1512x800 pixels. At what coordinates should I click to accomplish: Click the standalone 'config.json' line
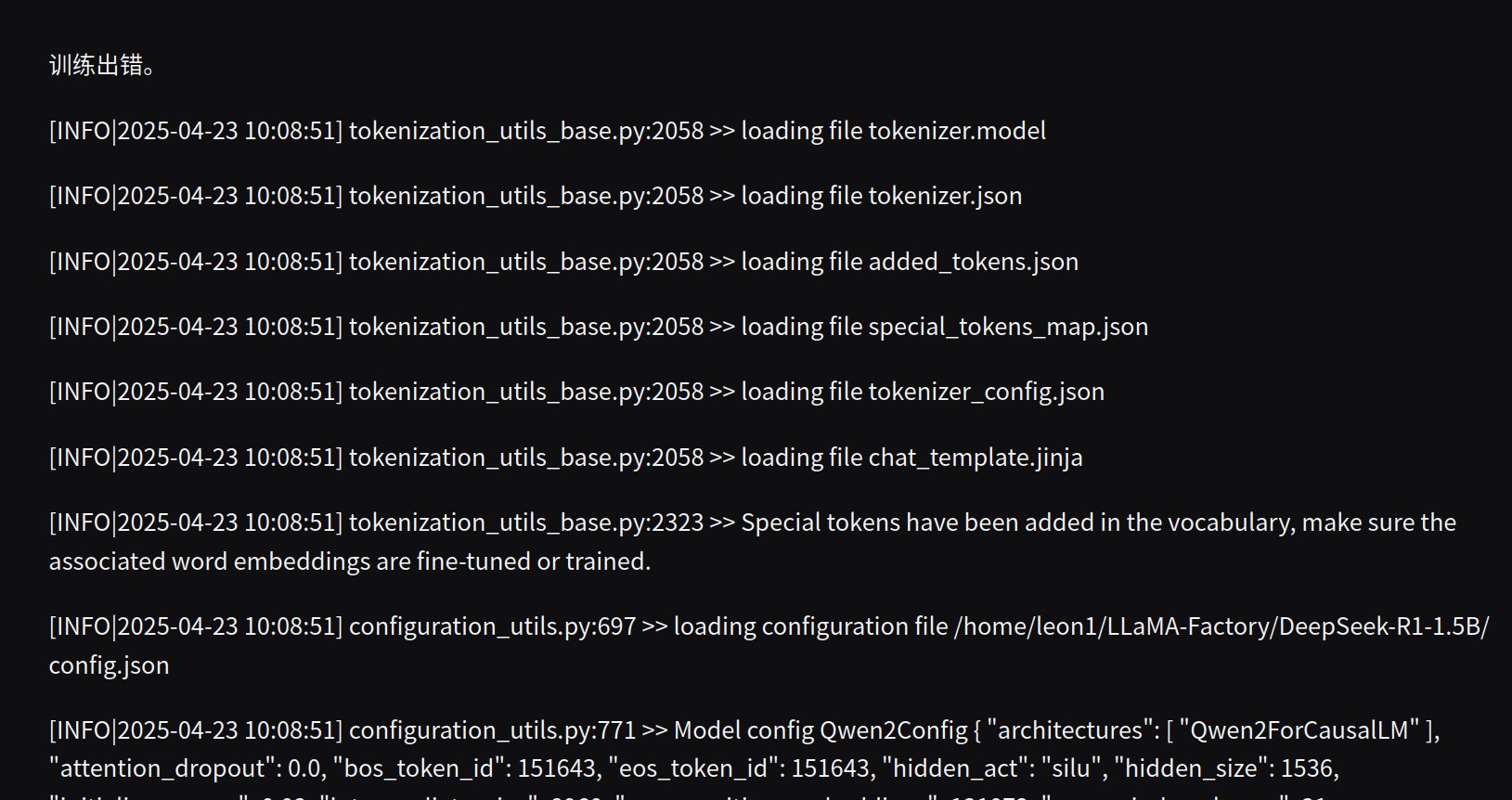pos(110,665)
